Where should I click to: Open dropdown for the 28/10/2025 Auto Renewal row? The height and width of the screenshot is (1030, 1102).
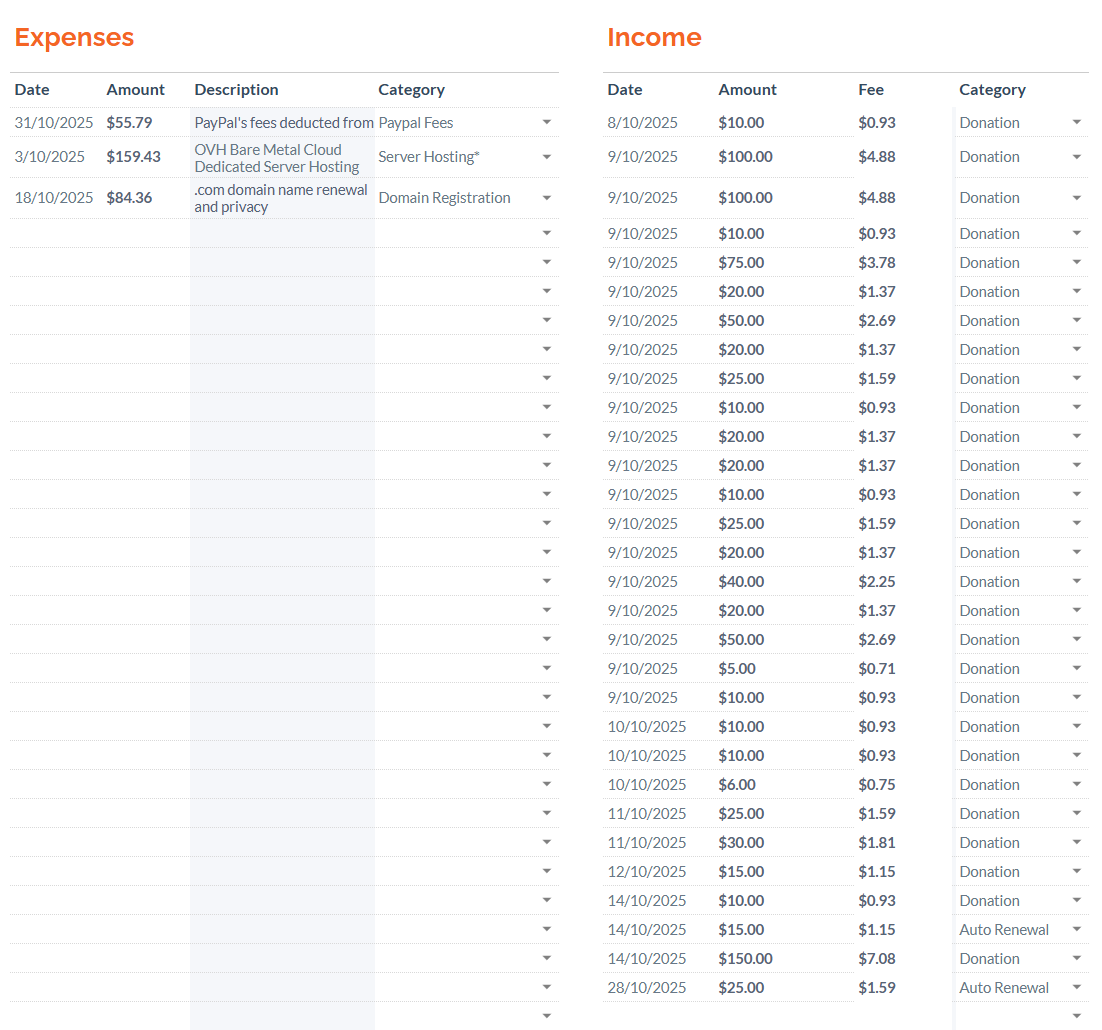pyautogui.click(x=1076, y=988)
